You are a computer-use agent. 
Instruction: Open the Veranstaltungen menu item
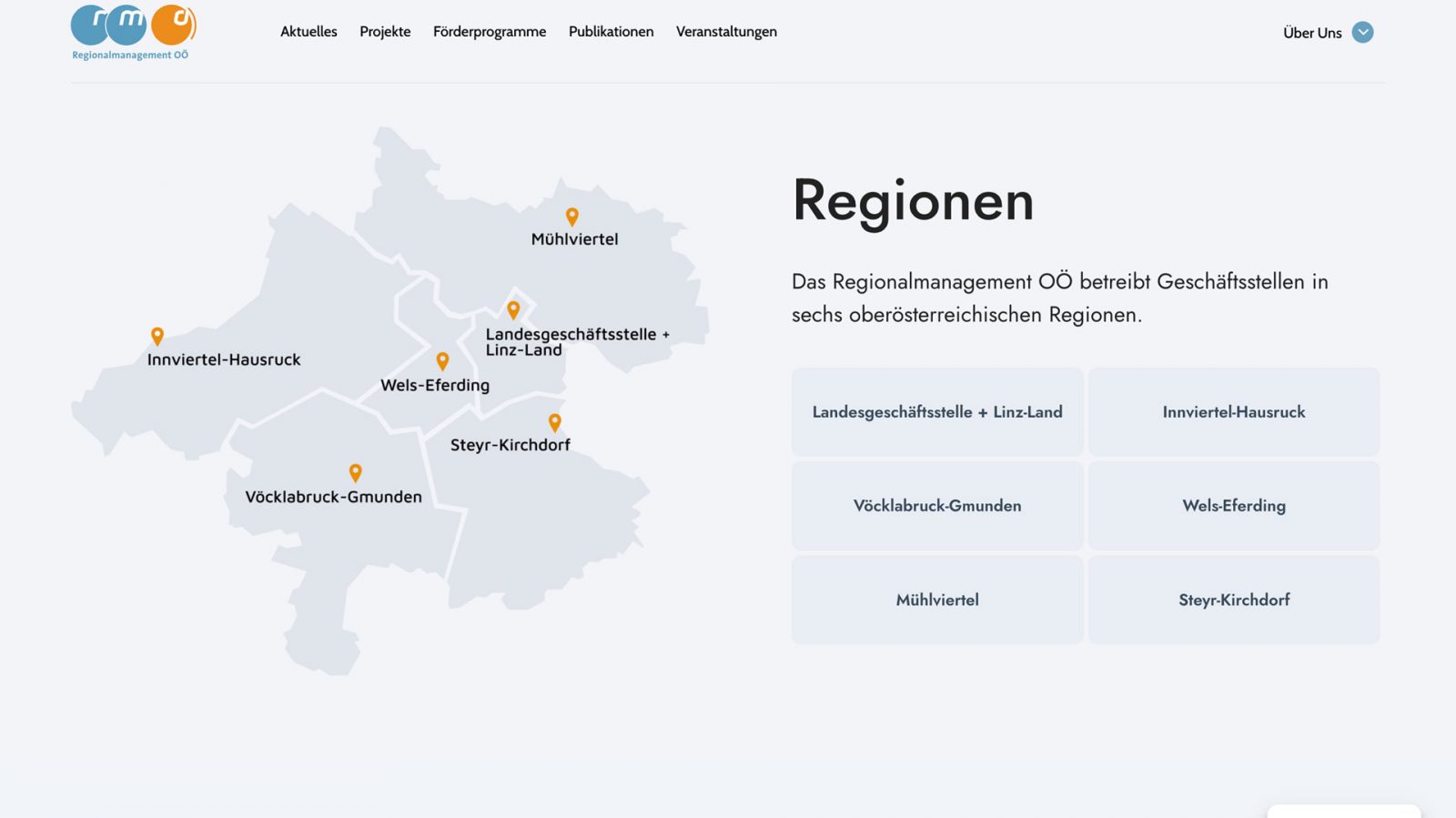pos(726,32)
